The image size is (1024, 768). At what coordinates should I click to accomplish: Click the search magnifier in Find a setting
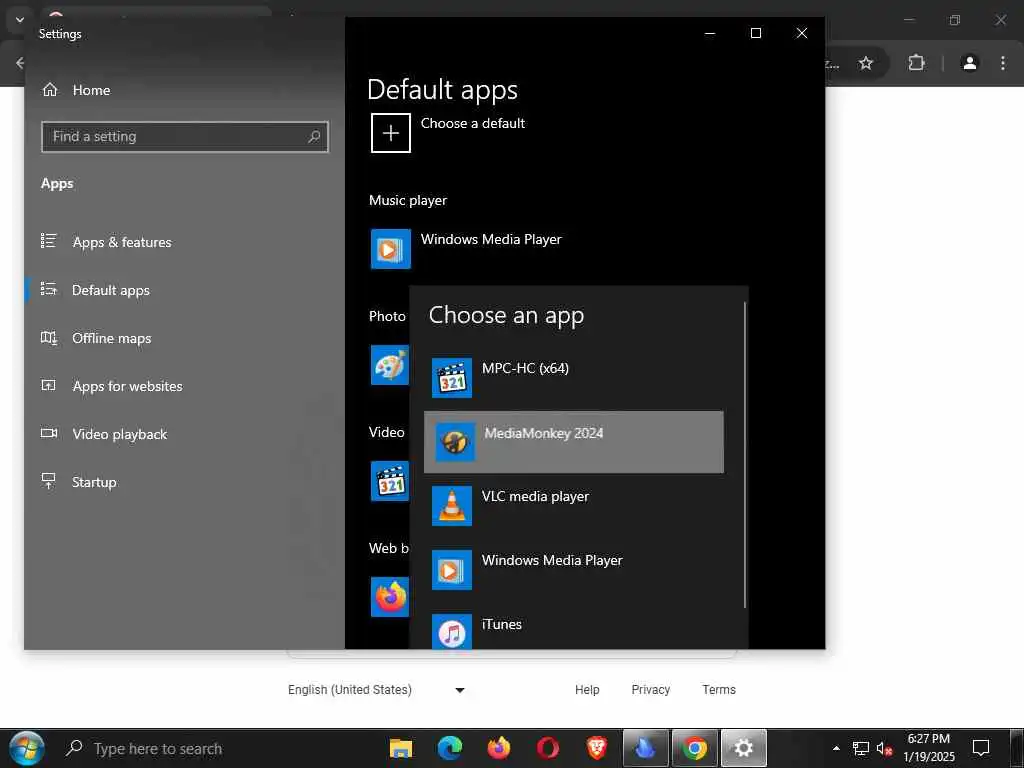(x=314, y=136)
